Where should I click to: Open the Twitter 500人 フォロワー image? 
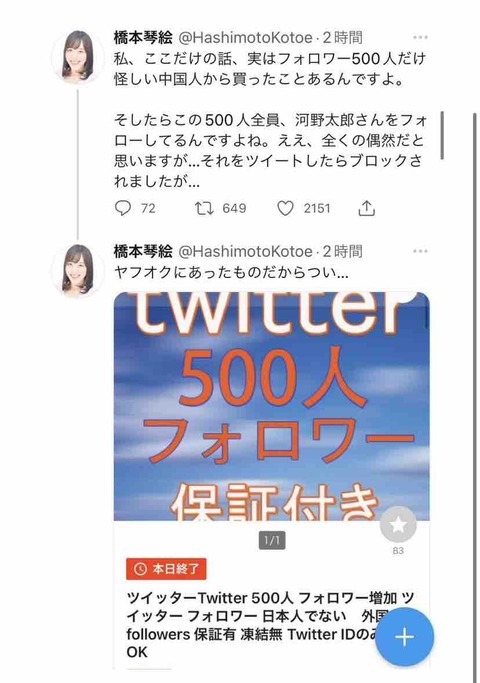coord(272,406)
